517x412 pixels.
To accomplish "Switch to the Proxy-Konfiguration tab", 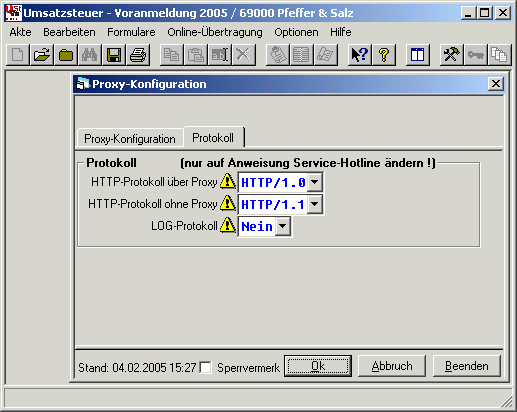I will tap(130, 139).
